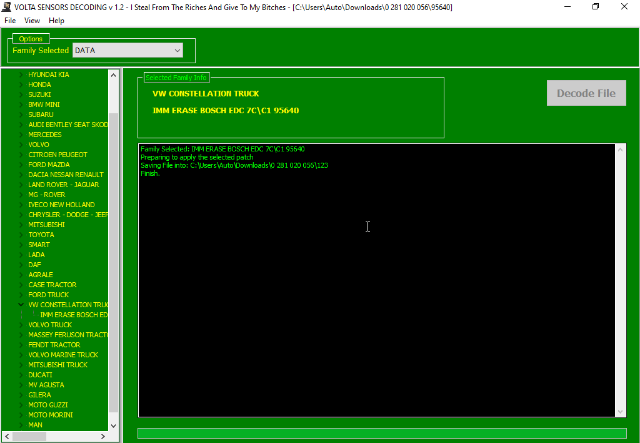640x443 pixels.
Task: Expand the SUBARU tree node
Action: tap(21, 115)
